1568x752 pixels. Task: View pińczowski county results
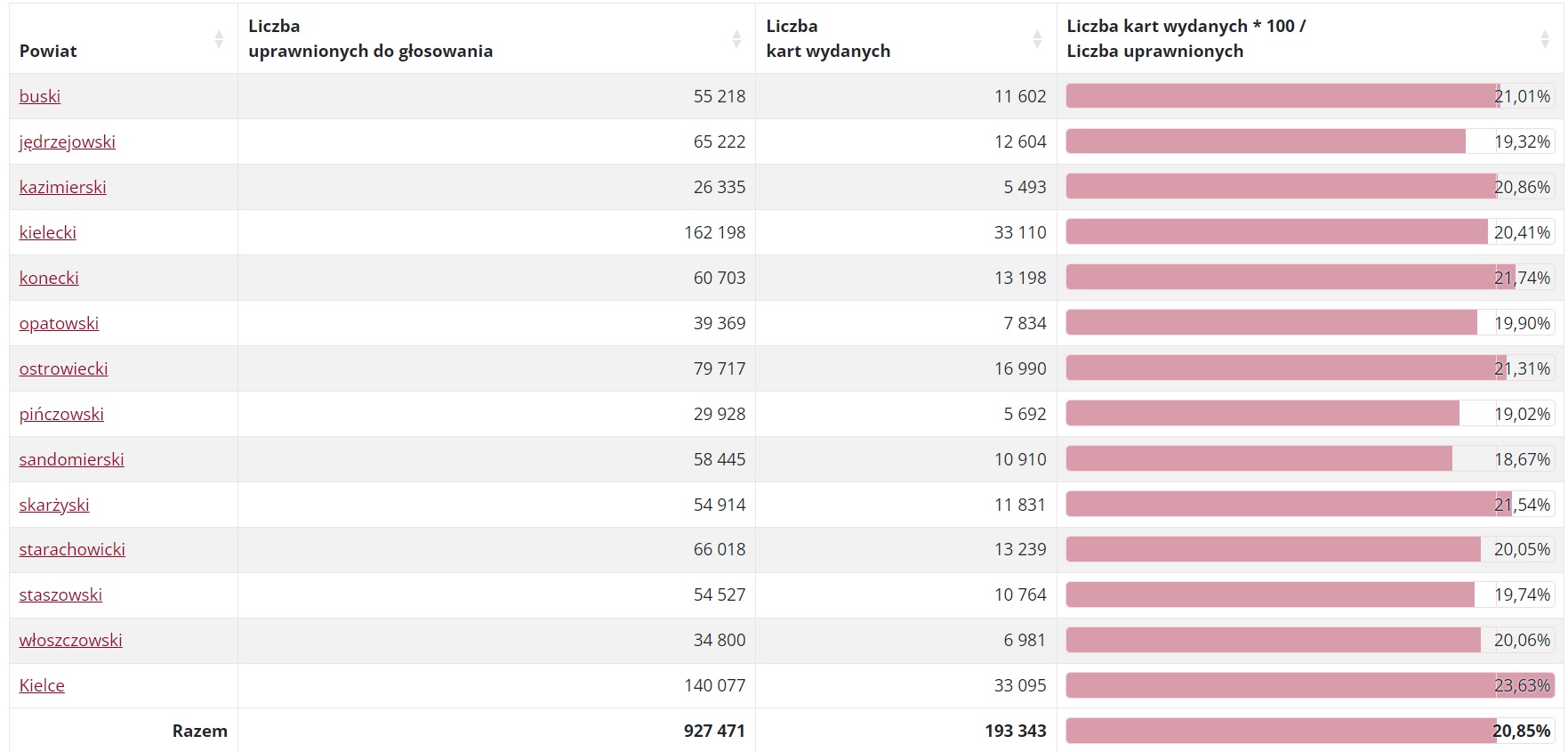61,414
